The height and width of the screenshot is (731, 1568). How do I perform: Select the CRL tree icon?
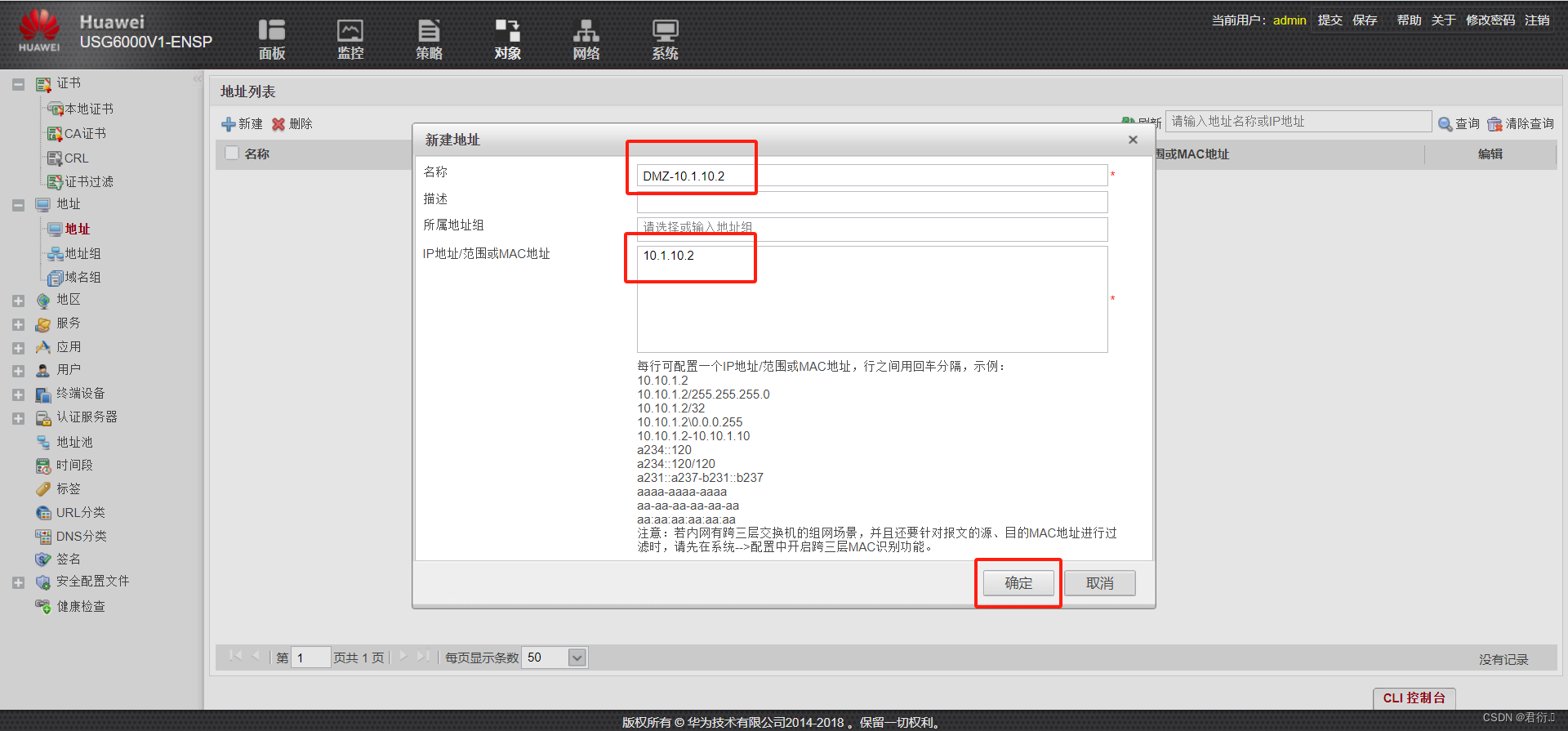[55, 158]
